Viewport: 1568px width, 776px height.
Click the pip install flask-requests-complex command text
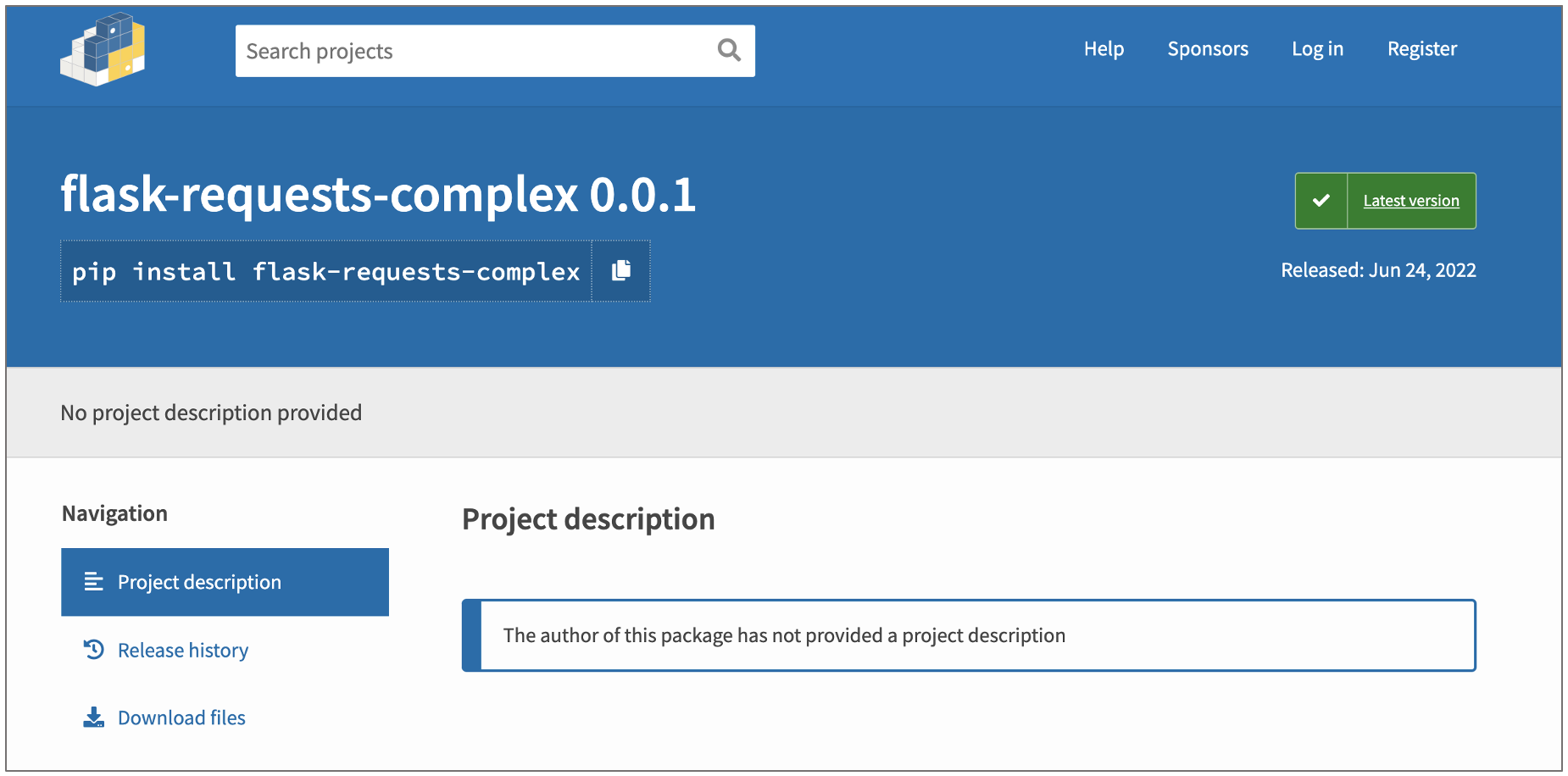click(325, 271)
